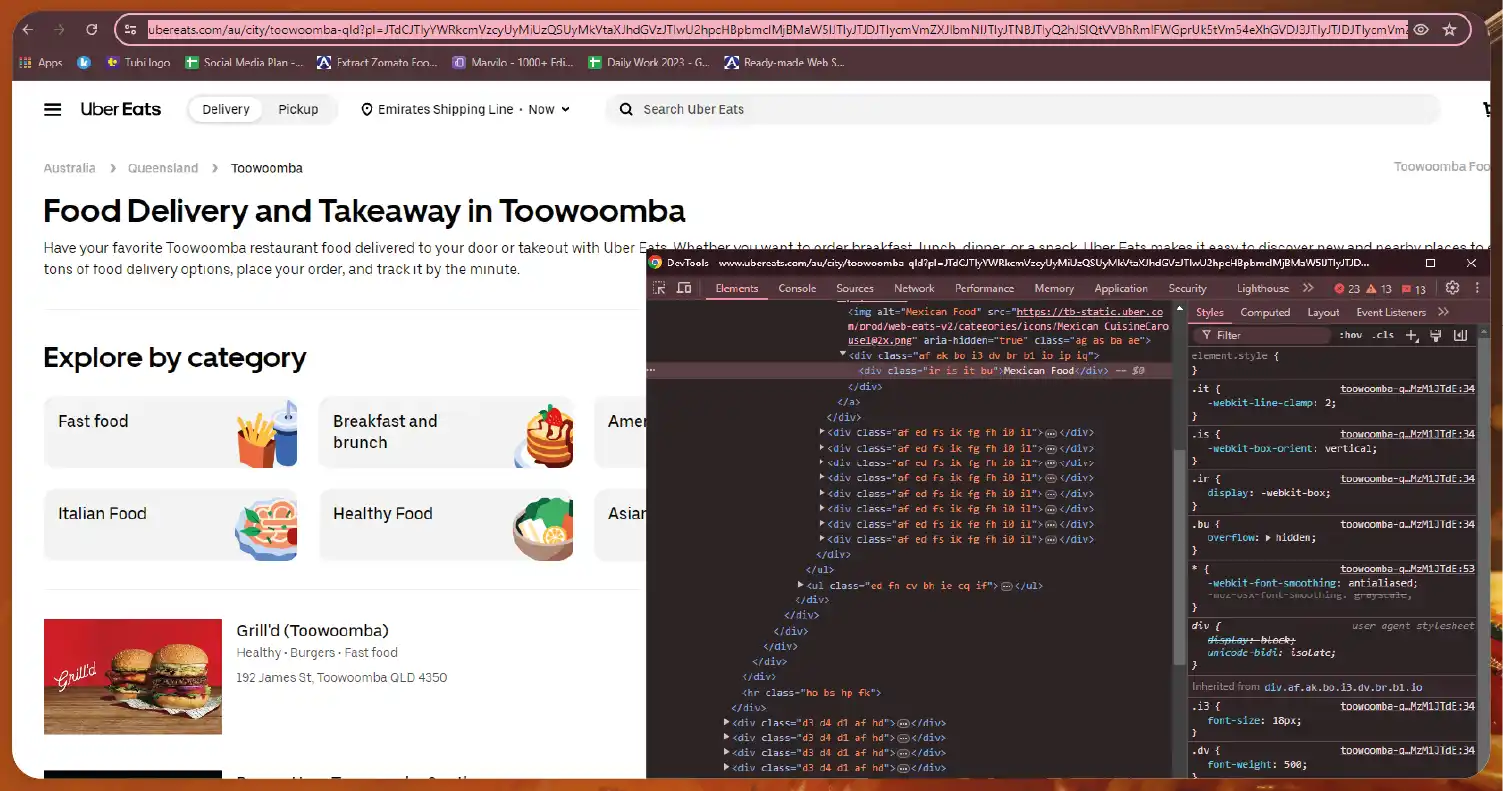
Task: Open the Grill'd (Toowoomba) restaurant link
Action: (x=312, y=630)
